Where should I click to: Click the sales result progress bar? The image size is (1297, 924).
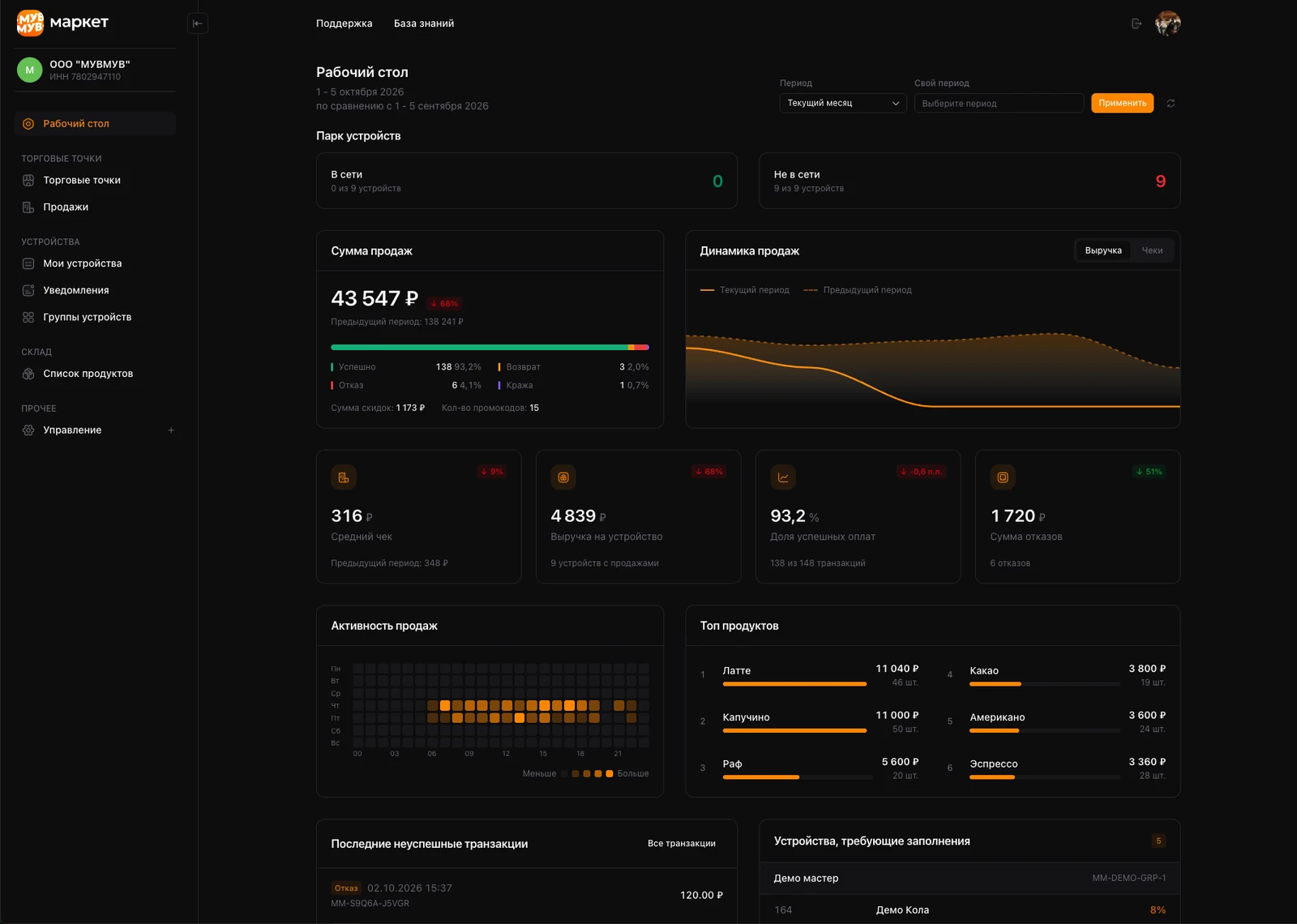(490, 347)
